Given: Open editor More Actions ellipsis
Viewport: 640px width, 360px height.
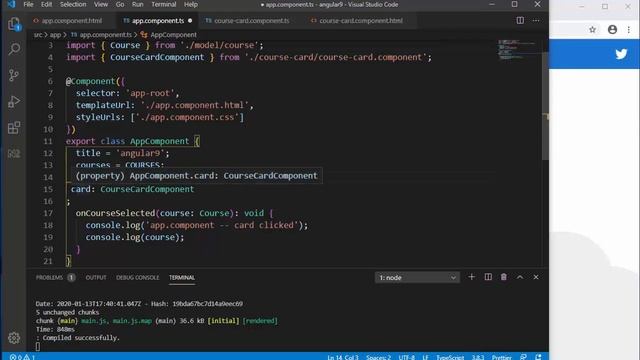Looking at the screenshot, I should point(536,20).
